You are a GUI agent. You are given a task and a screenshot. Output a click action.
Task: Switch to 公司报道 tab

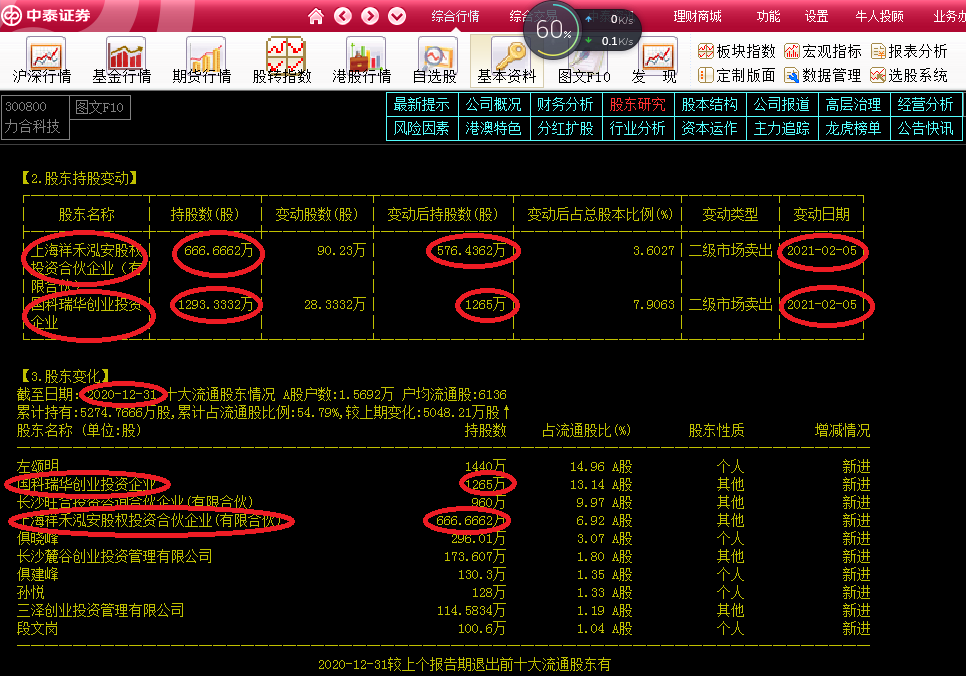[x=782, y=104]
